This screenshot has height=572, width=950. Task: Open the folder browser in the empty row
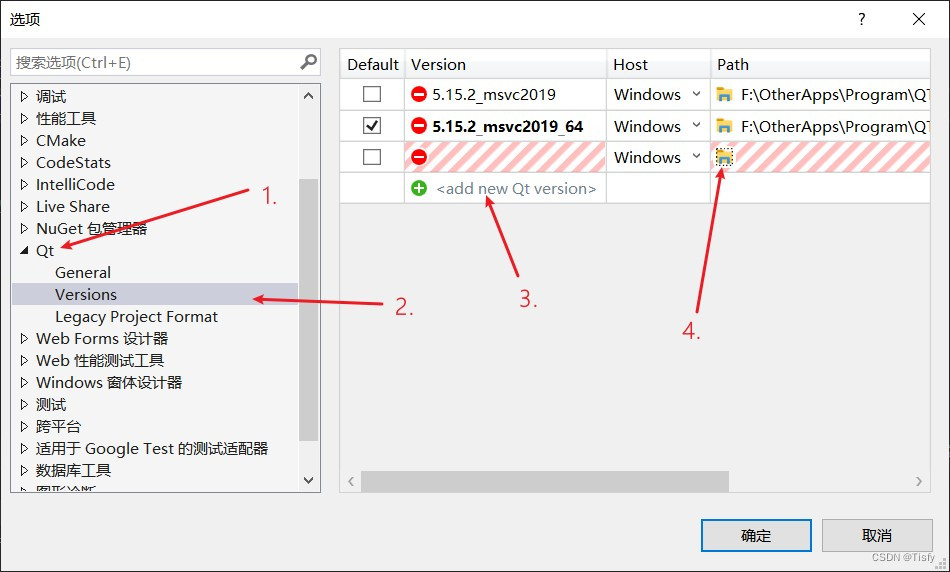[724, 158]
